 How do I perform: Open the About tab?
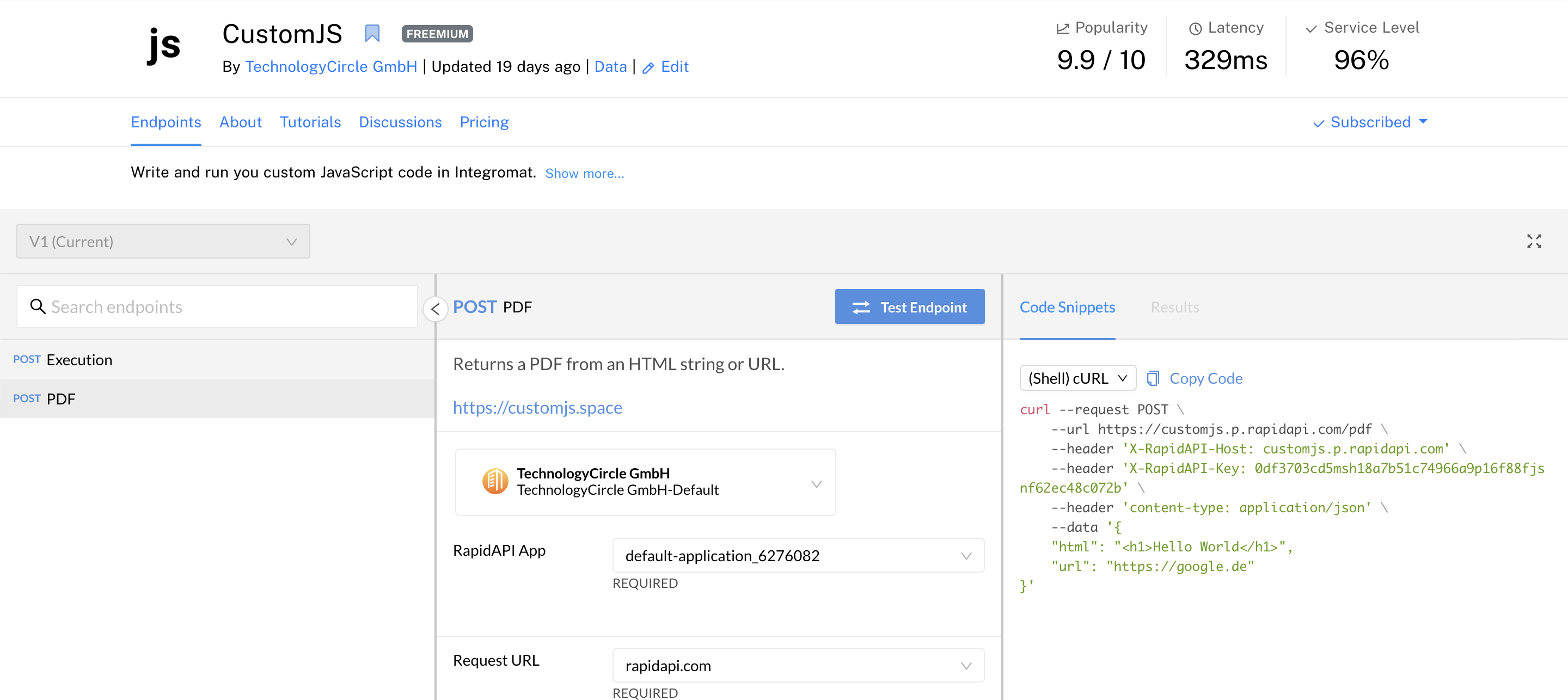(241, 122)
